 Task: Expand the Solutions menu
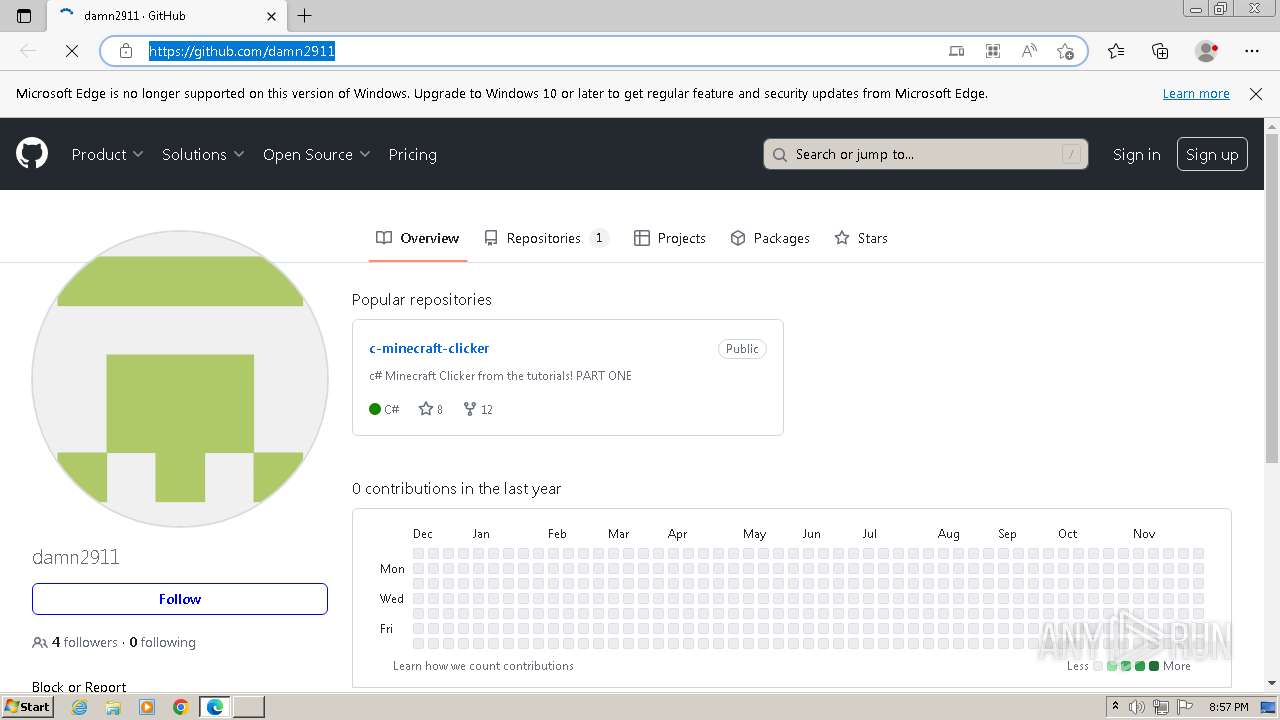click(203, 154)
